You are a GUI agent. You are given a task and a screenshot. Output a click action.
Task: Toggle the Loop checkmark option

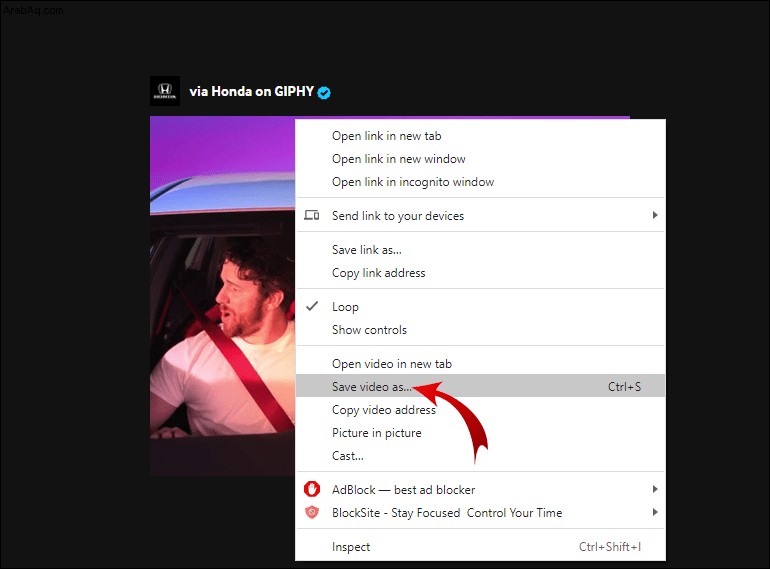pyautogui.click(x=480, y=307)
